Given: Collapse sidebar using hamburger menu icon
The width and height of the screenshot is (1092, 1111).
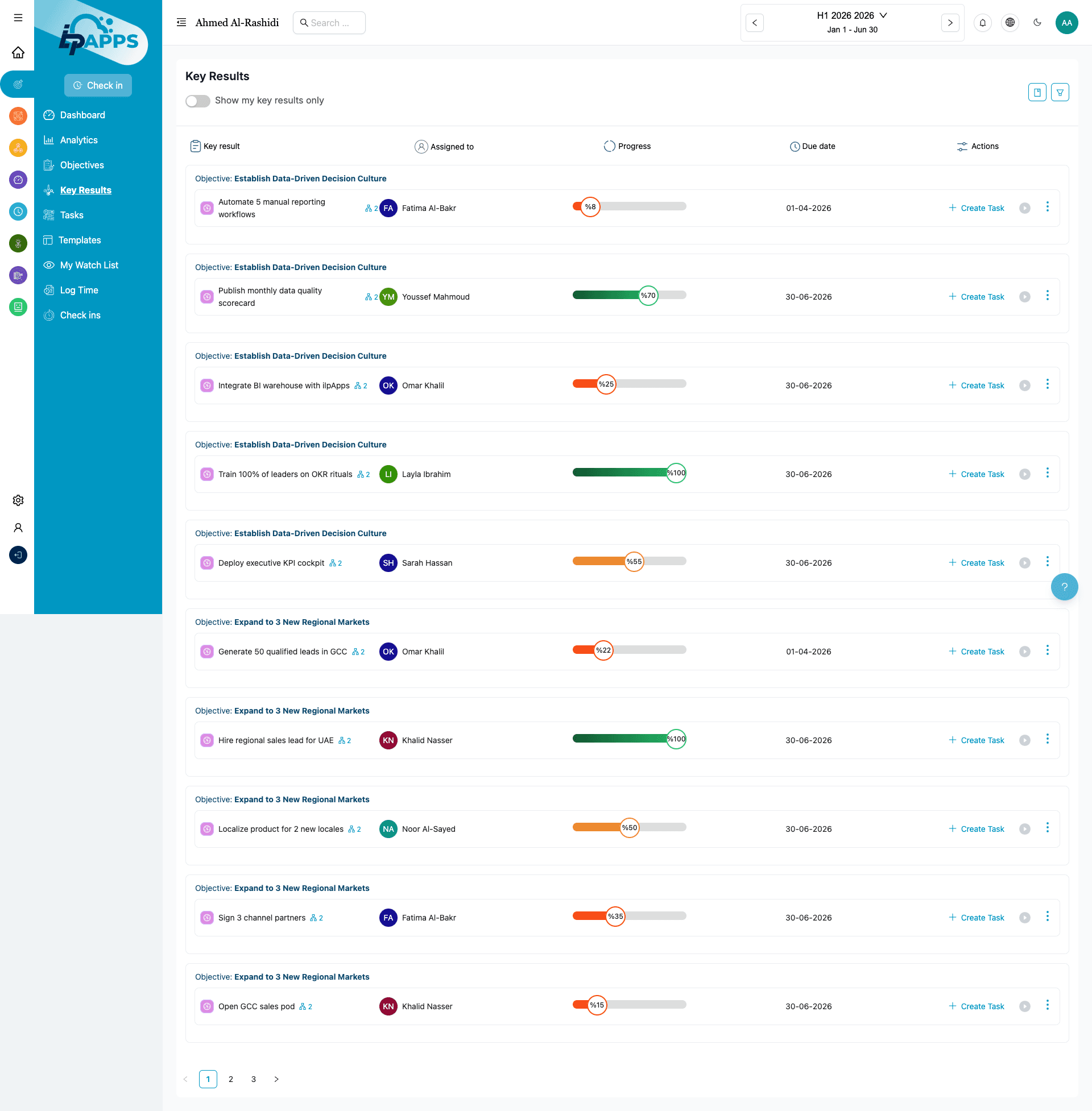Looking at the screenshot, I should [18, 18].
